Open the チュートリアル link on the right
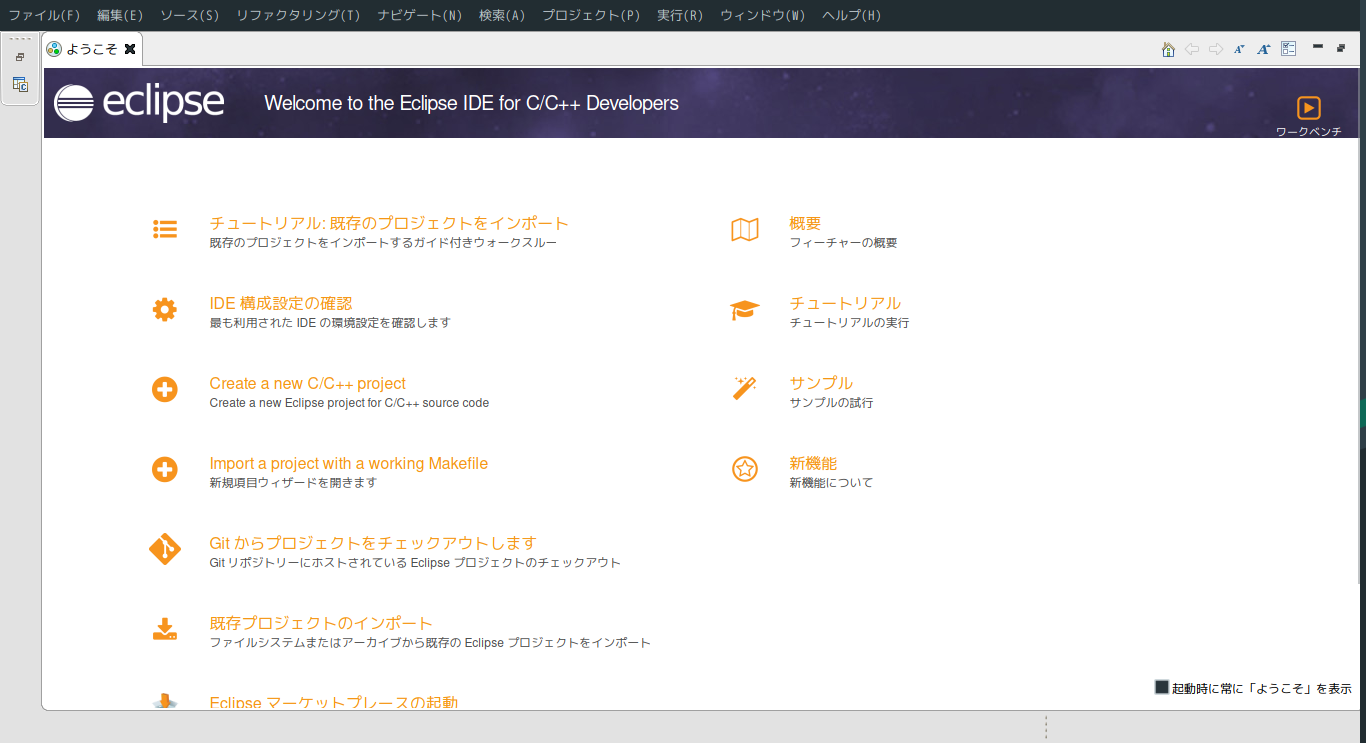The width and height of the screenshot is (1366, 743). tap(845, 303)
